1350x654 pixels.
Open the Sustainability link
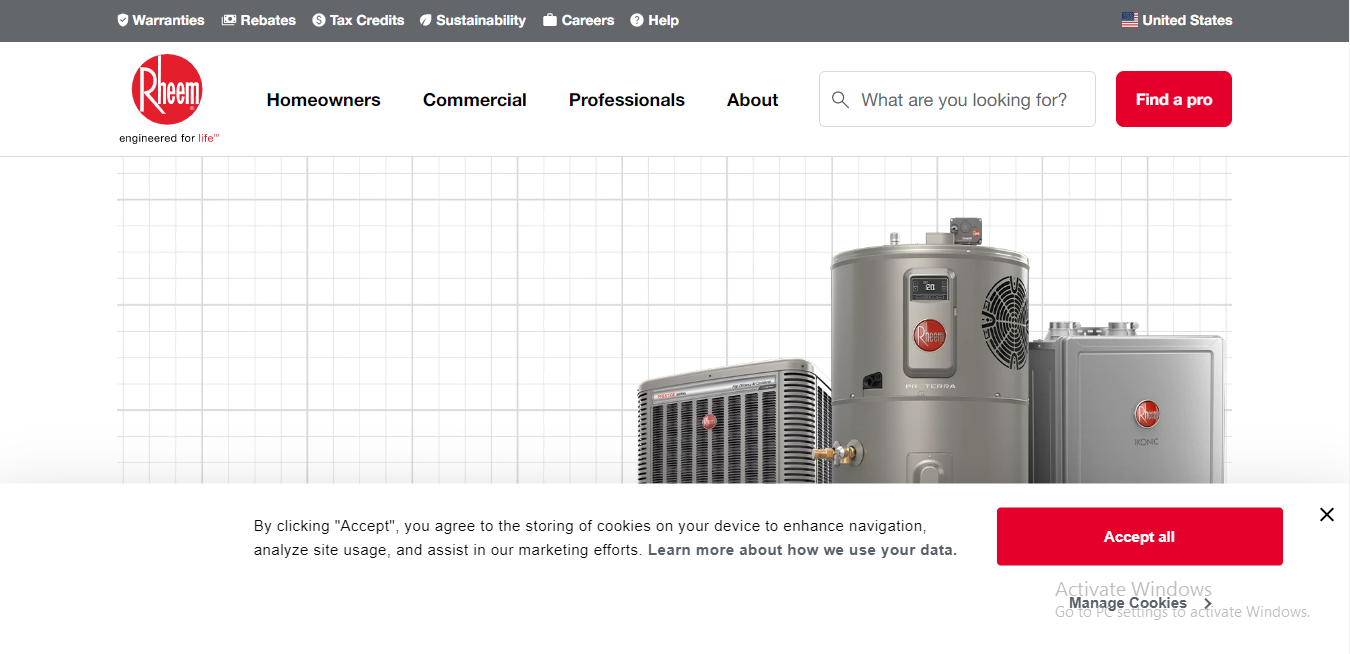point(472,20)
